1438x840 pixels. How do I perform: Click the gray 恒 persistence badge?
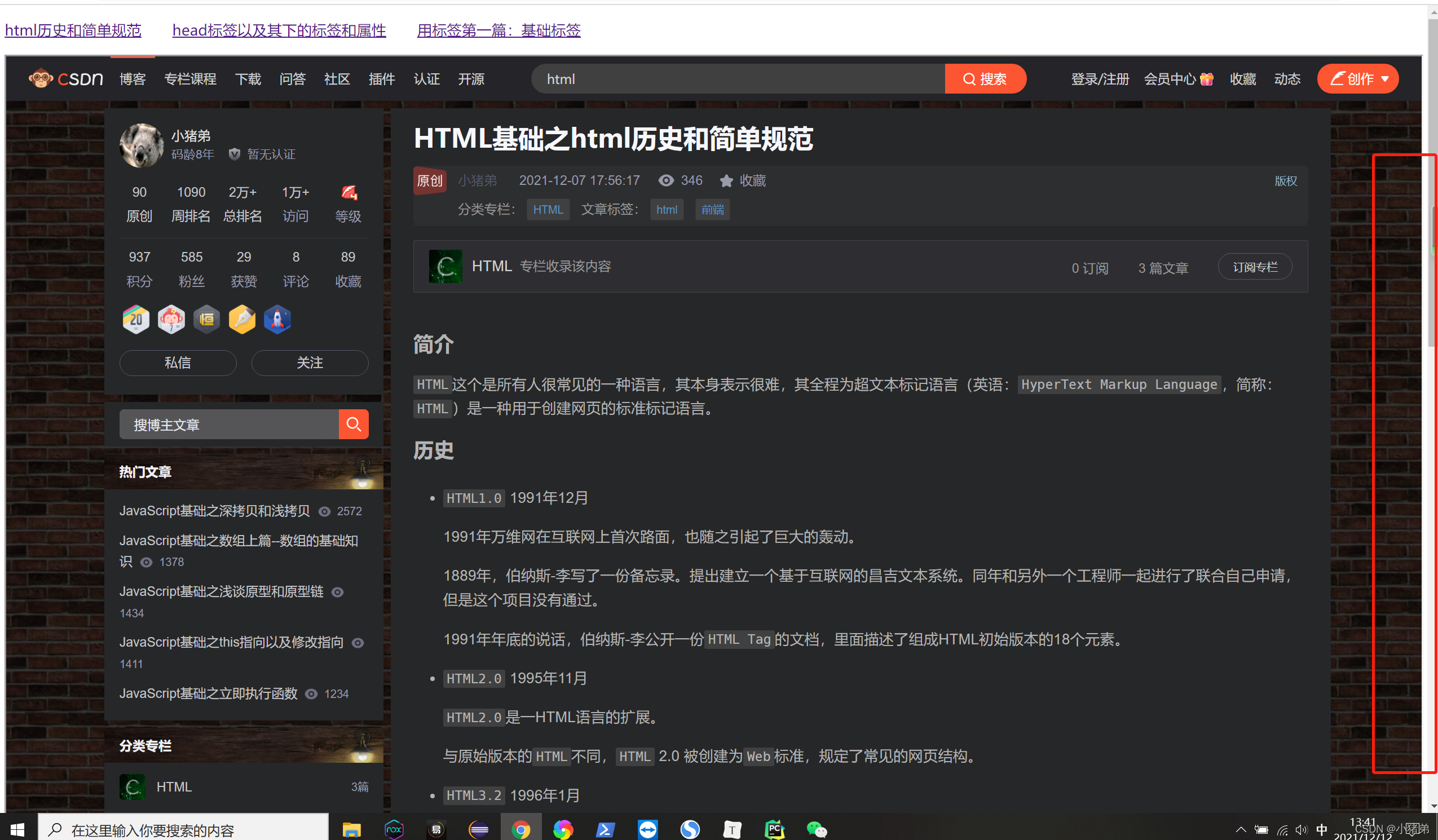(206, 319)
